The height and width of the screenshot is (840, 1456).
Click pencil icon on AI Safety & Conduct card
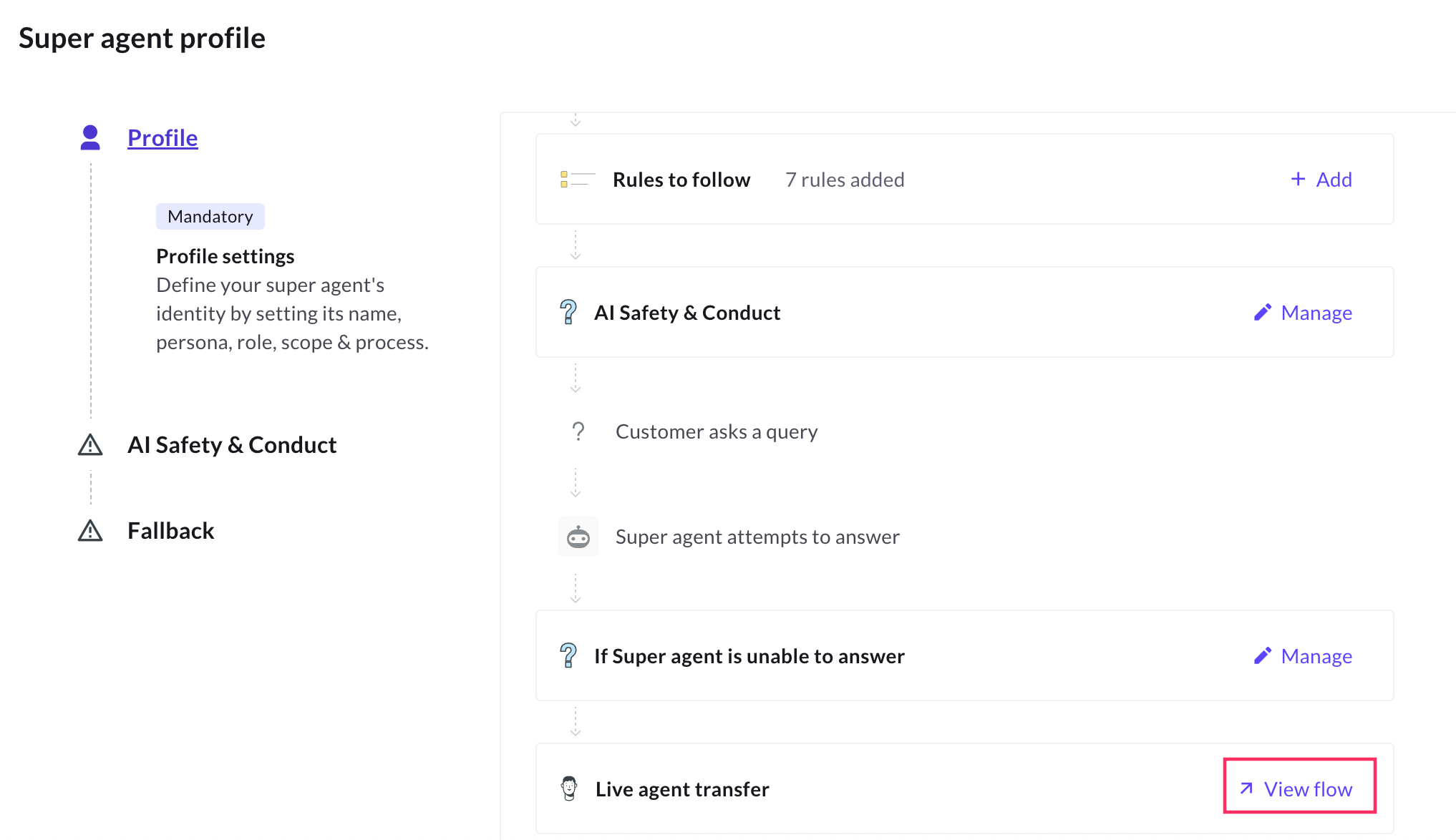[1263, 313]
